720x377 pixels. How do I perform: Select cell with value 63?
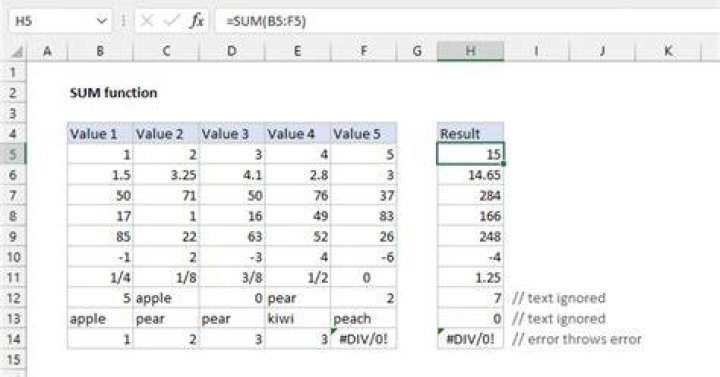click(232, 236)
